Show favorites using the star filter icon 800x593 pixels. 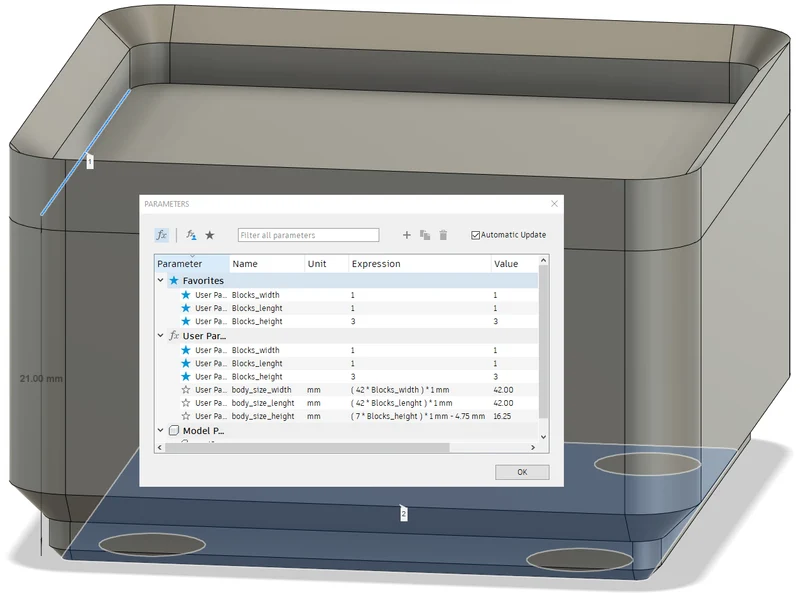(x=210, y=235)
